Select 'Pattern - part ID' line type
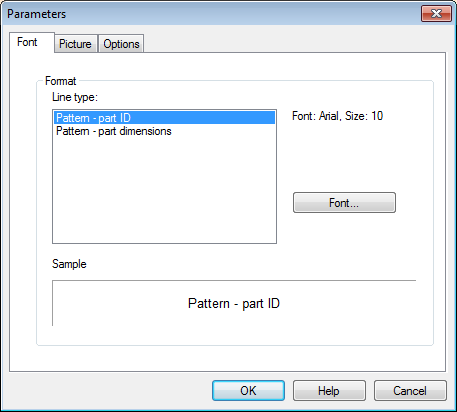The height and width of the screenshot is (412, 457). point(165,118)
